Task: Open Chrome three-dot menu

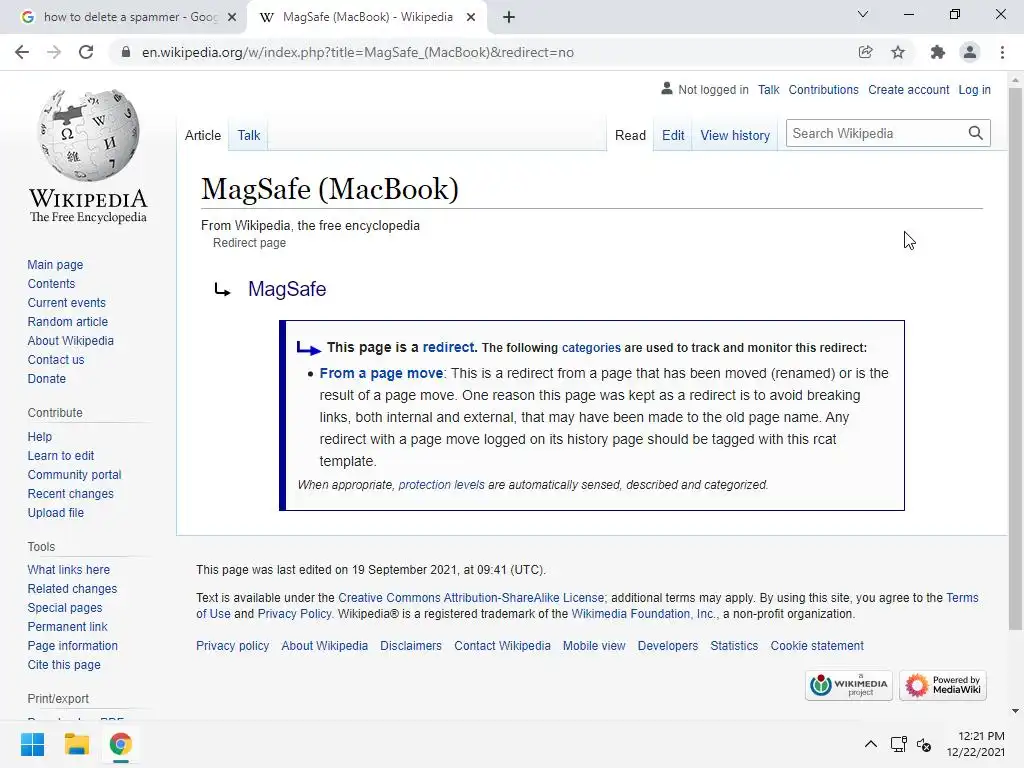Action: coord(1002,52)
